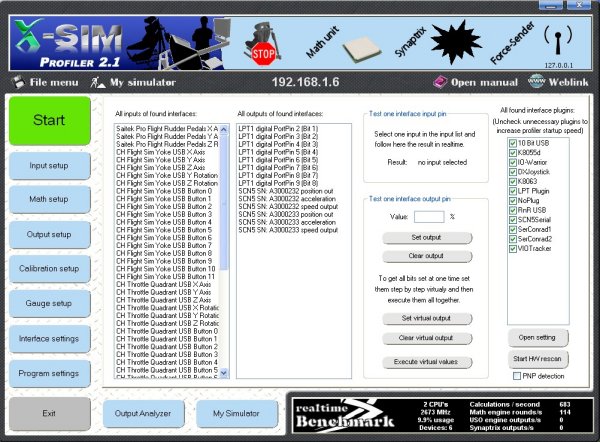This screenshot has width=600, height=442.
Task: Uncheck the SerConrad1 plugin
Action: (513, 229)
